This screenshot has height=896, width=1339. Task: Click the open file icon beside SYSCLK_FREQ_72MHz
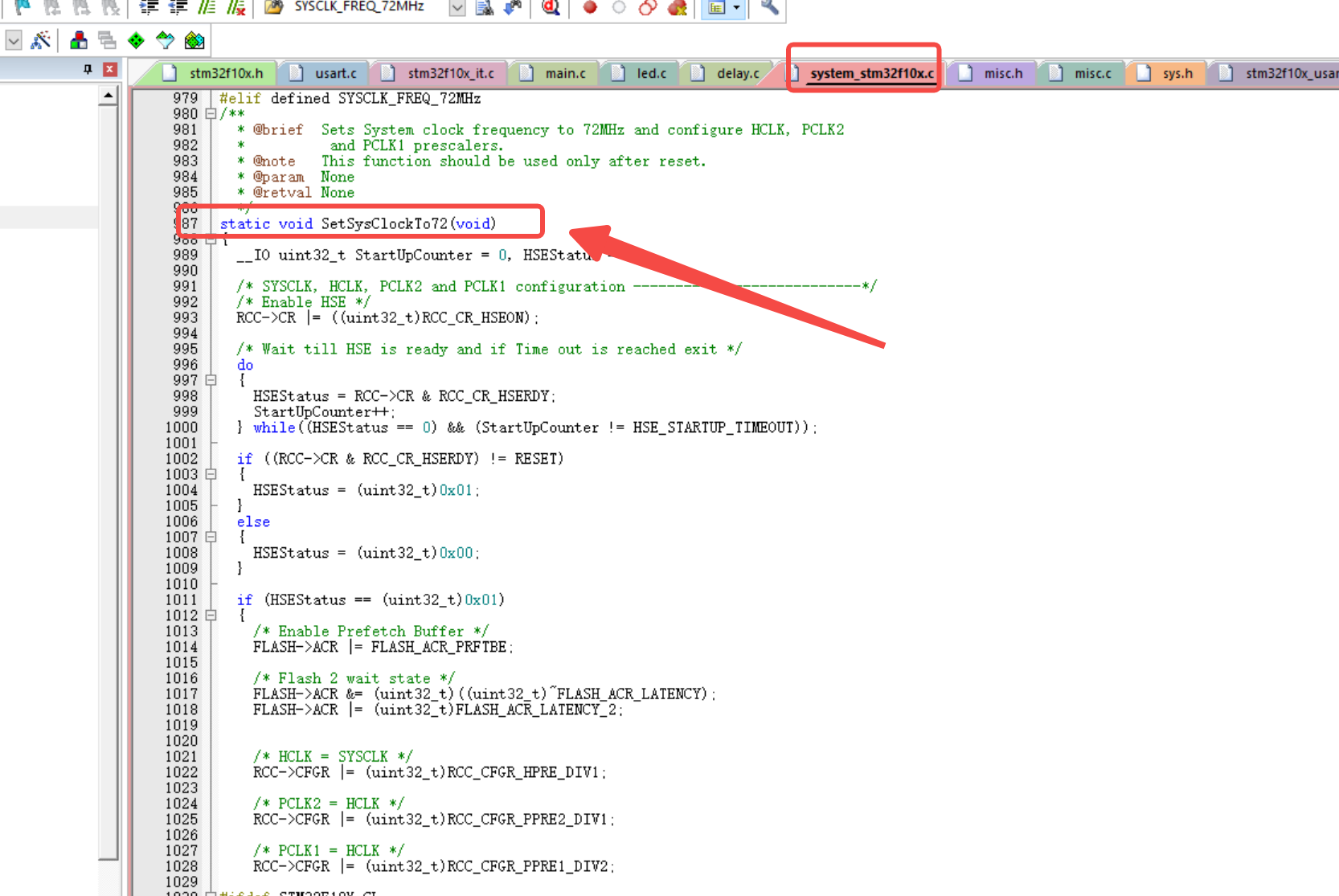(x=274, y=7)
